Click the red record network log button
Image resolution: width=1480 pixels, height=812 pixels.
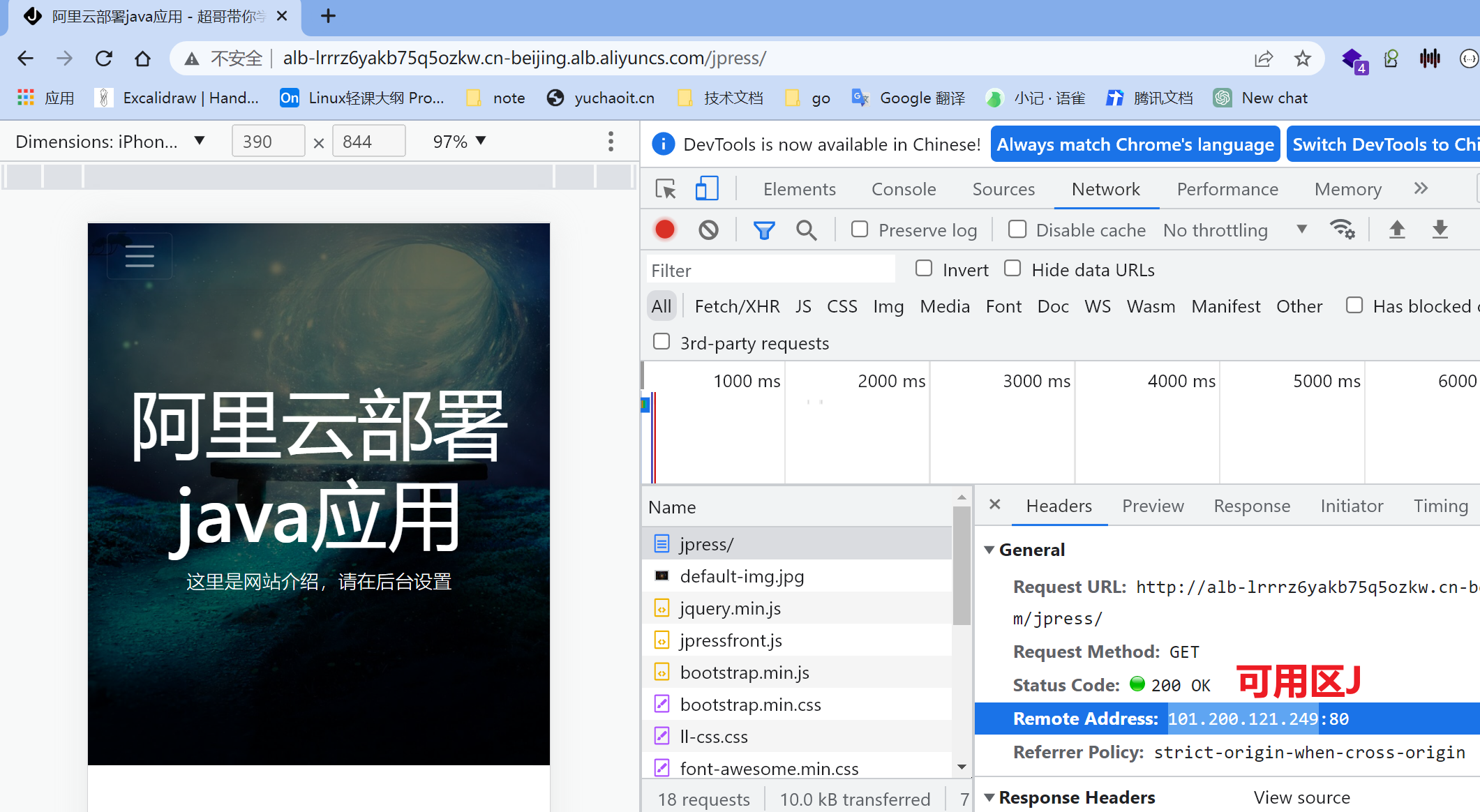(664, 230)
